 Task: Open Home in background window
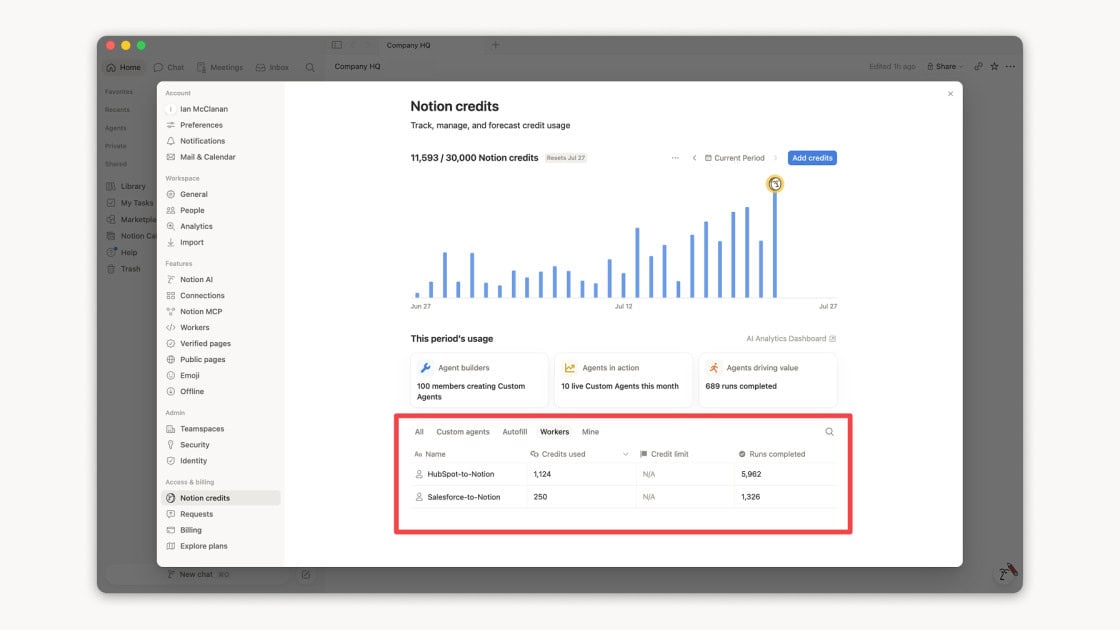click(124, 67)
